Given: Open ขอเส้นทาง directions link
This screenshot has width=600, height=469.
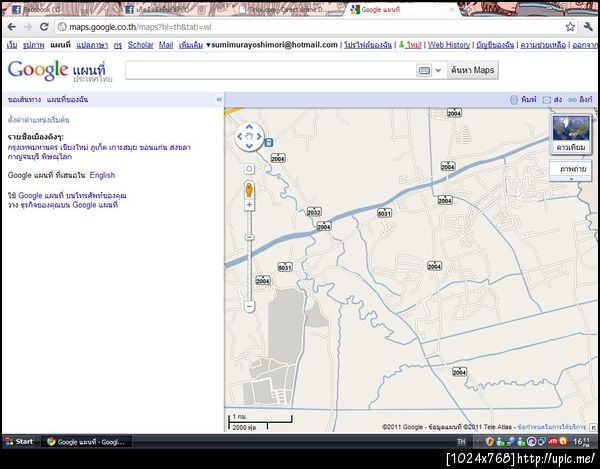Looking at the screenshot, I should pos(24,99).
